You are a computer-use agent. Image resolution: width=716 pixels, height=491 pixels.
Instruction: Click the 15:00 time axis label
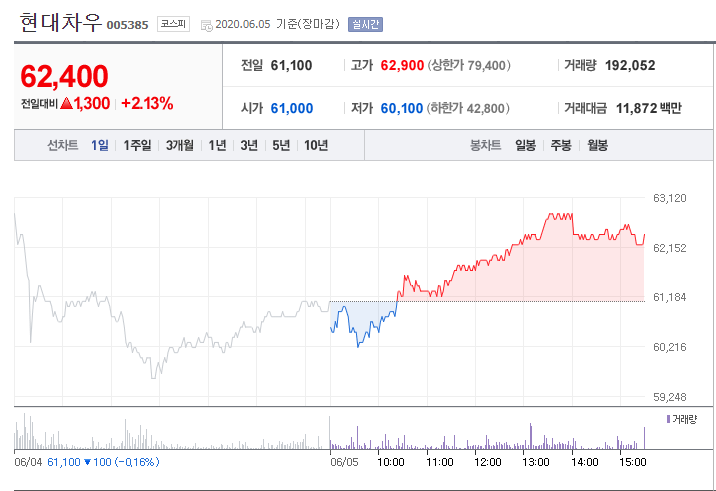633,462
